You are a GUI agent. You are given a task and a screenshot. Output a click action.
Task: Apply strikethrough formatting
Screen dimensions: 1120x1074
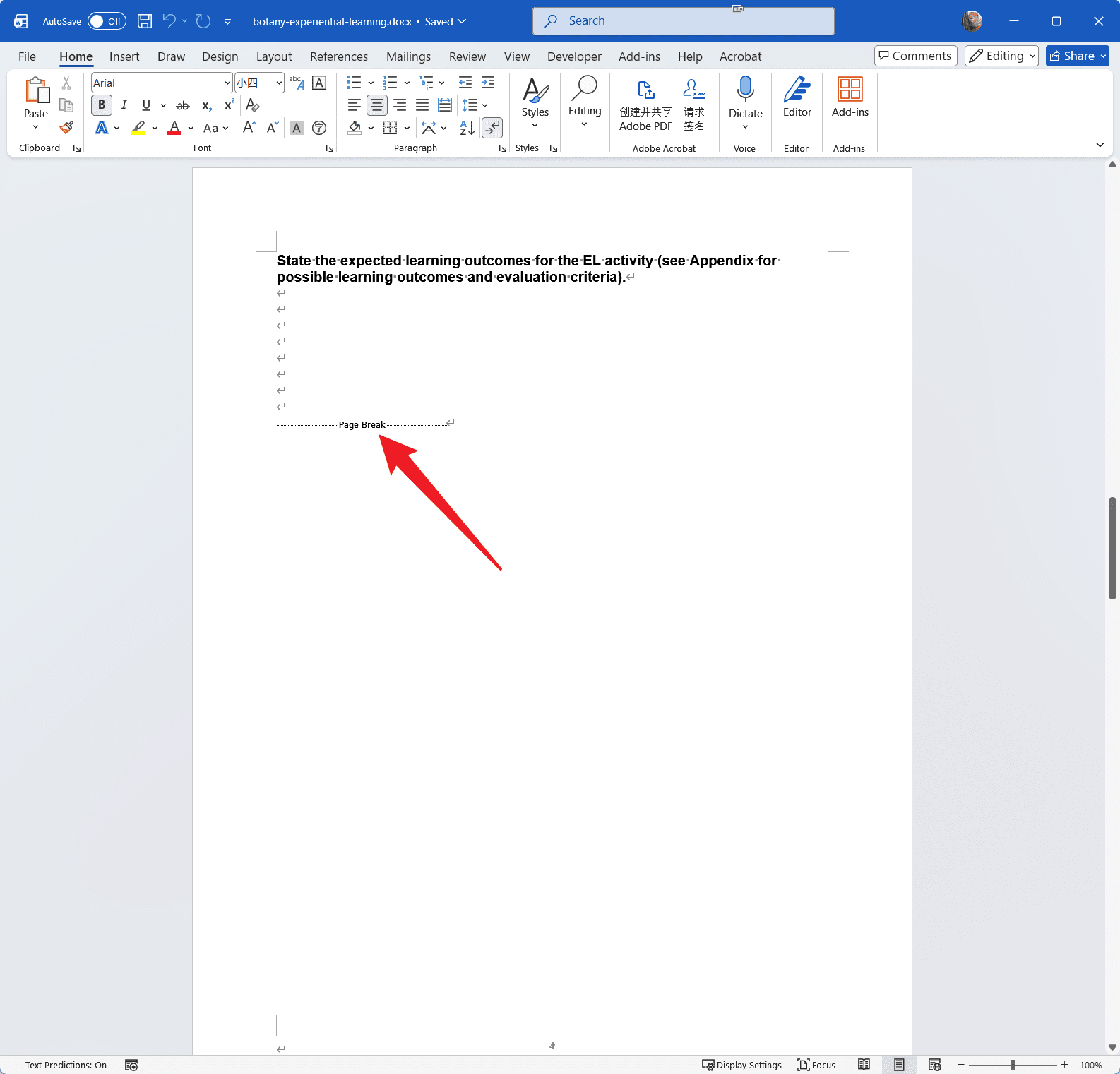pyautogui.click(x=183, y=105)
